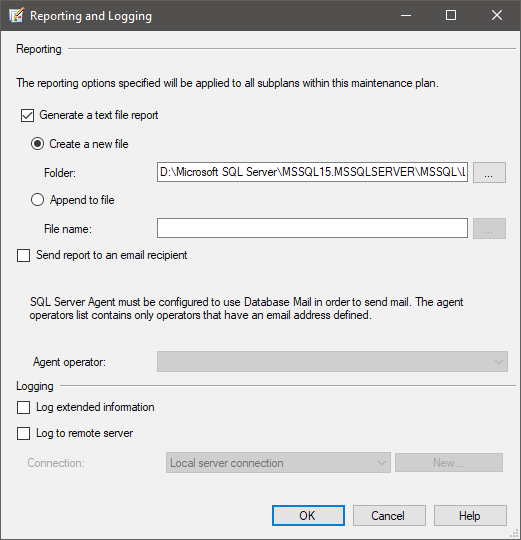521x540 pixels.
Task: Click the File name: label
Action: (68, 229)
